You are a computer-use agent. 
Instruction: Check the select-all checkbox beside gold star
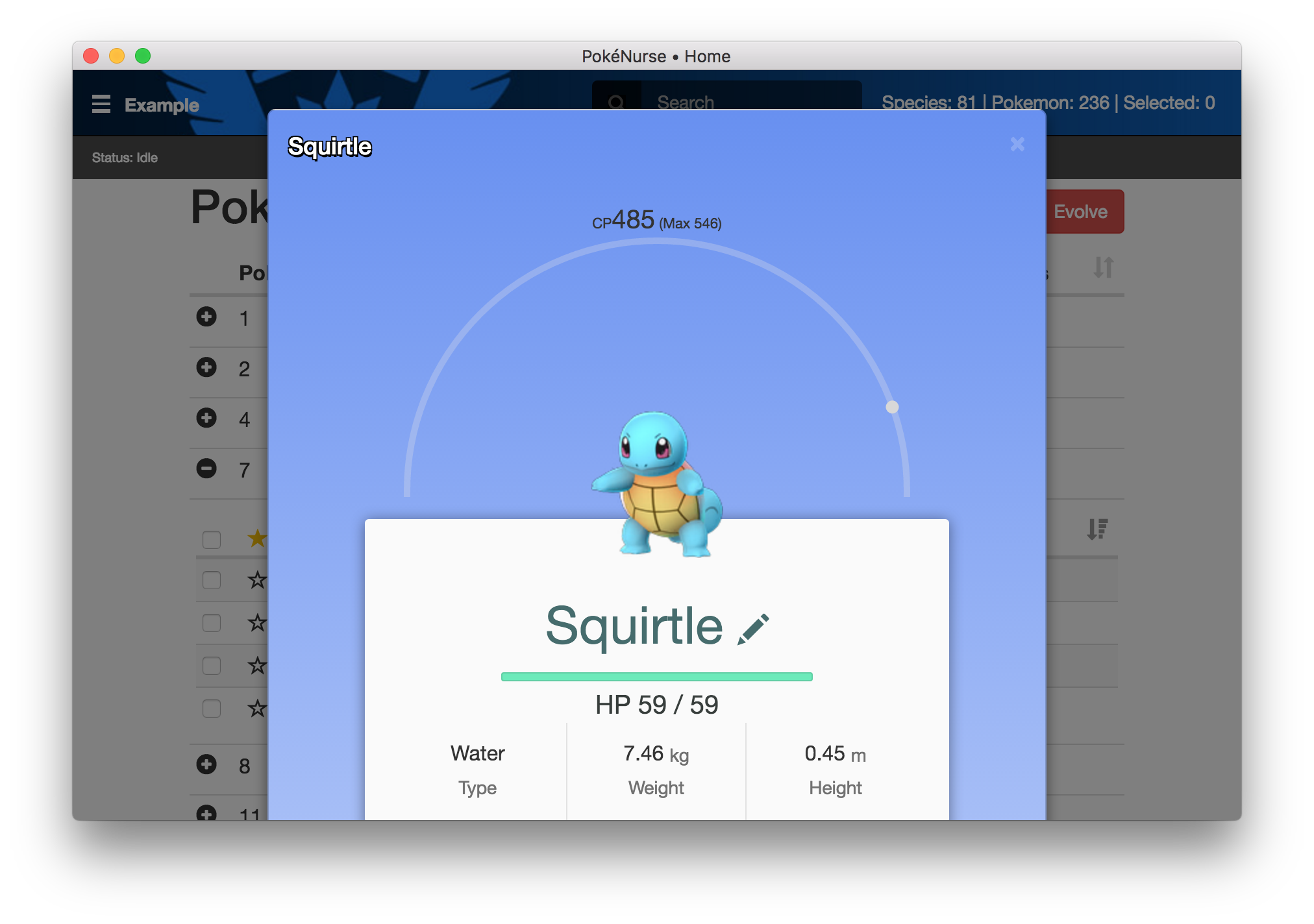click(x=212, y=539)
